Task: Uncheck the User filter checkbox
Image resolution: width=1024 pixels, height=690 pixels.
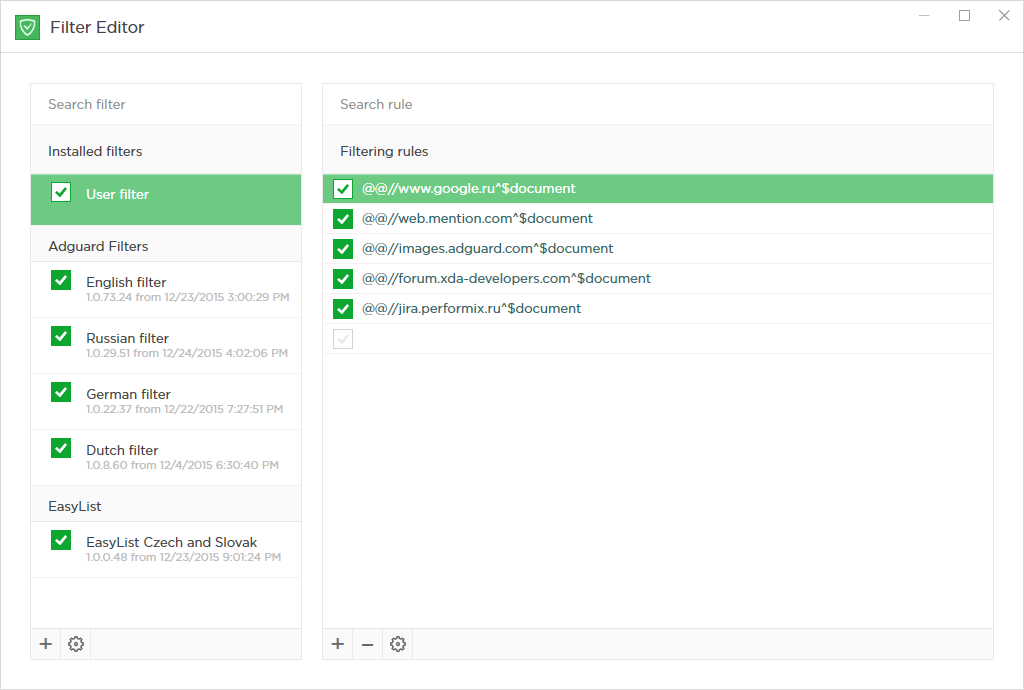Action: point(61,192)
